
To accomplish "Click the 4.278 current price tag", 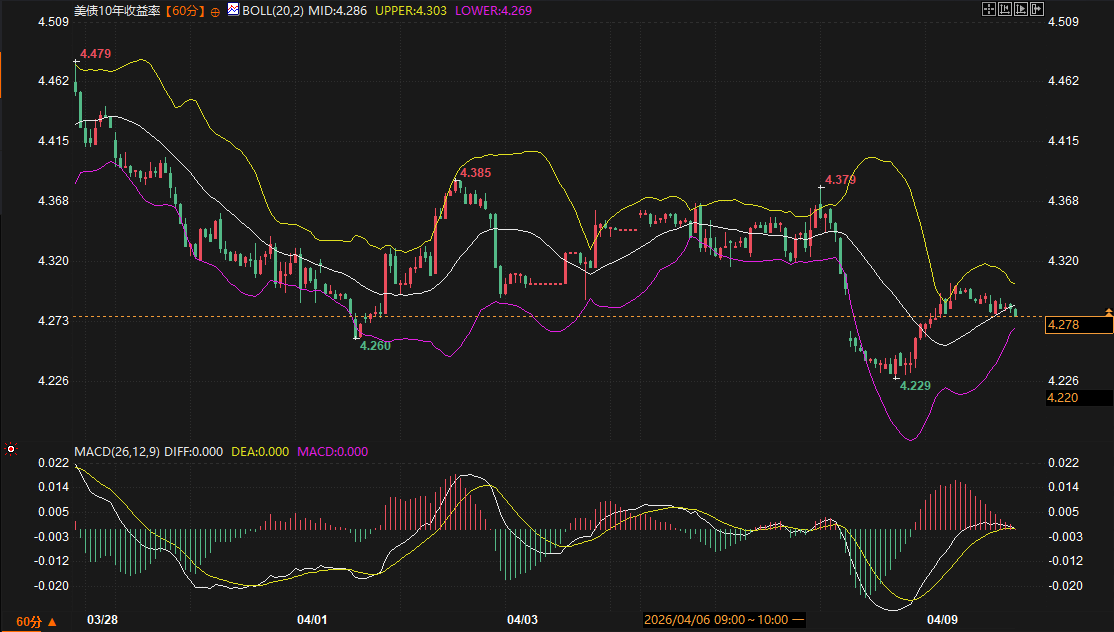I will pos(1062,325).
